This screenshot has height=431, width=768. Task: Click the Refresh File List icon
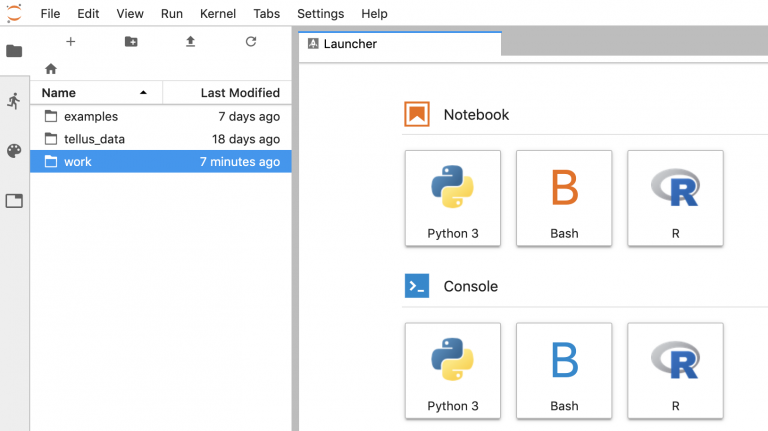[x=251, y=42]
